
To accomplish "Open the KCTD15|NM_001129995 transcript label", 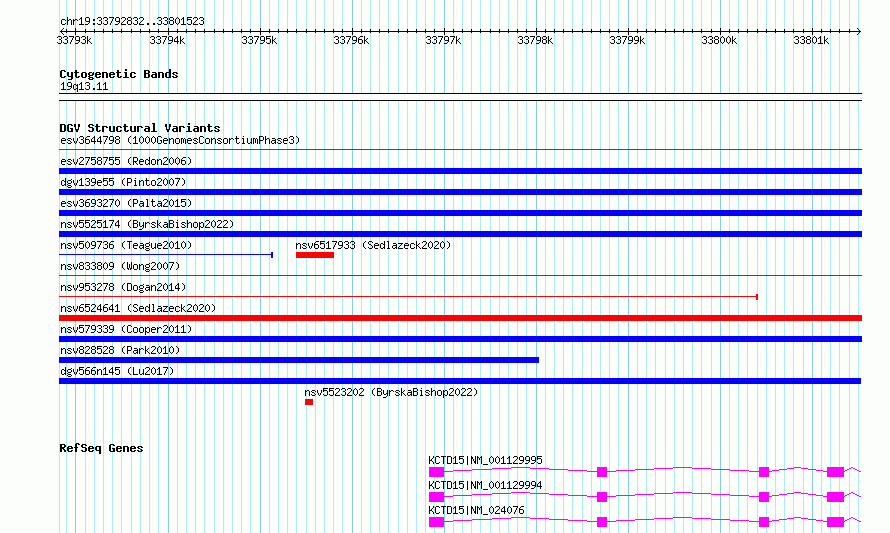I will (485, 460).
